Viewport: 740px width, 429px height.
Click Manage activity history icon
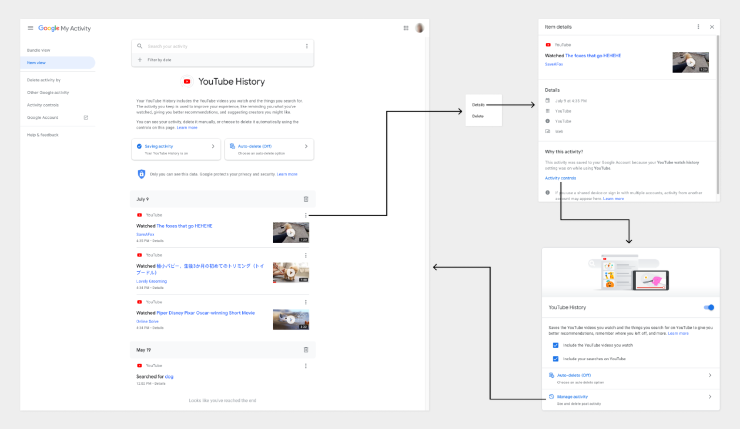click(551, 397)
